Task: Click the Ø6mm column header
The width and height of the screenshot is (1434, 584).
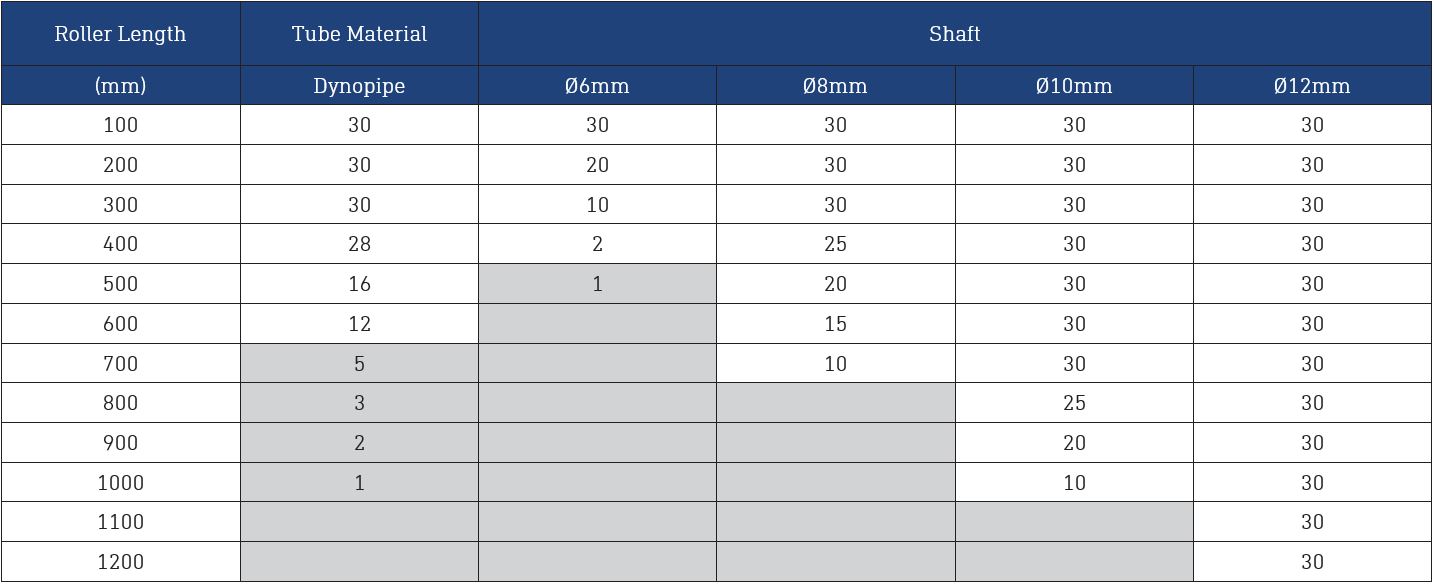Action: (597, 86)
